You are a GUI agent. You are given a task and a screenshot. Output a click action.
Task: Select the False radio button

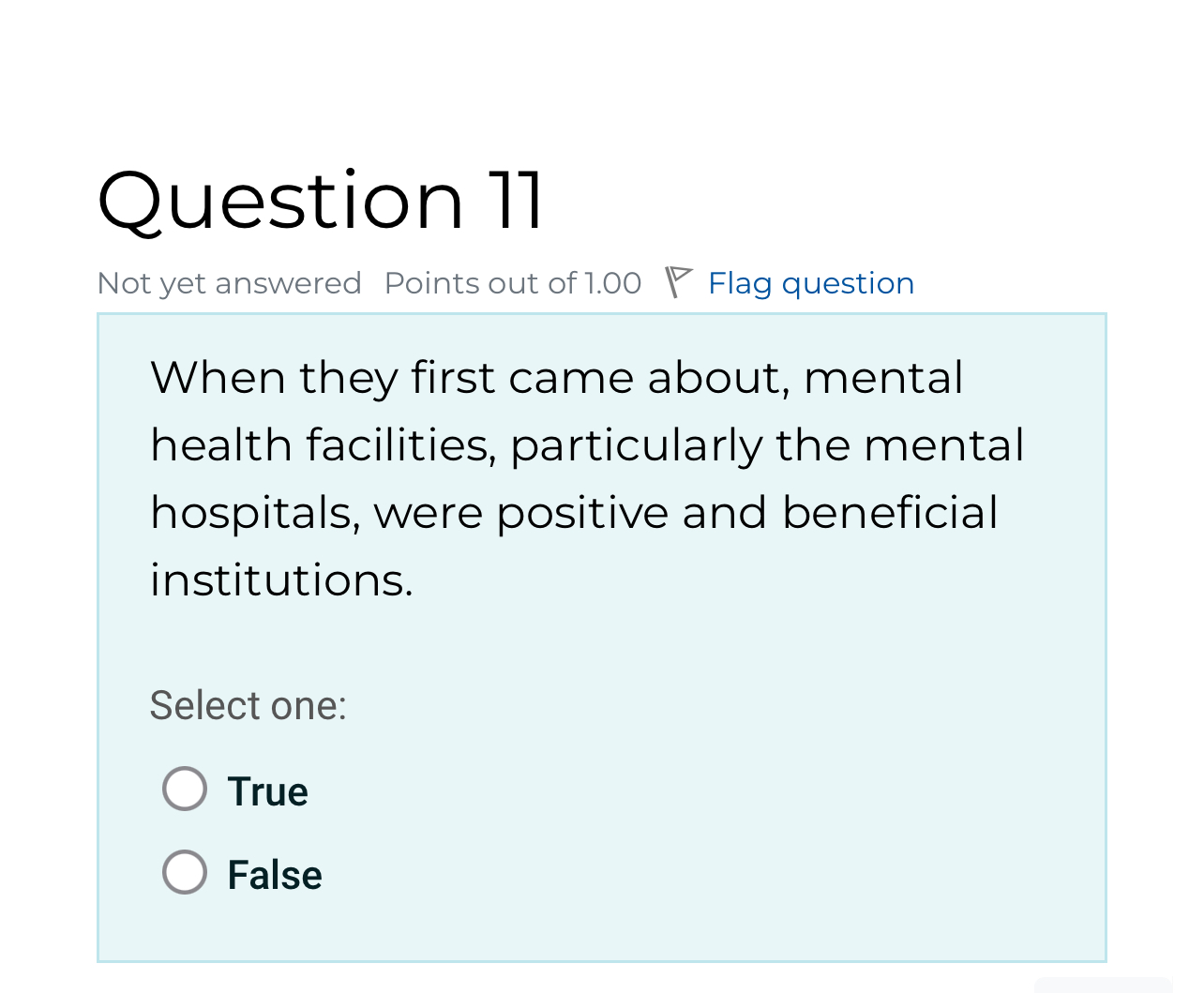pyautogui.click(x=184, y=872)
